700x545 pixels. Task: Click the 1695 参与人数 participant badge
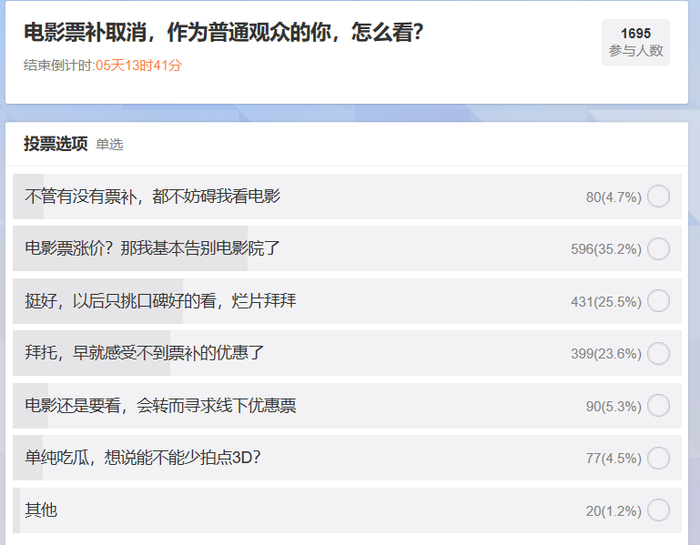pos(635,42)
